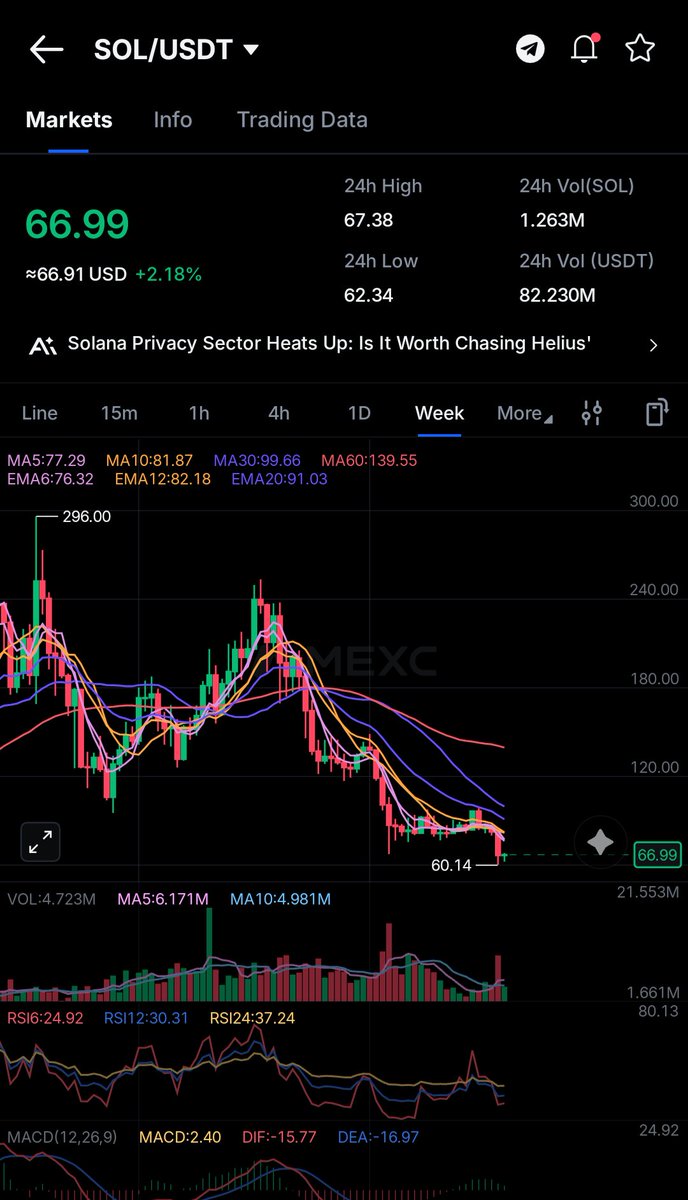This screenshot has height=1200, width=688.
Task: Tap the 24h Low value 62.34
Action: [x=368, y=295]
